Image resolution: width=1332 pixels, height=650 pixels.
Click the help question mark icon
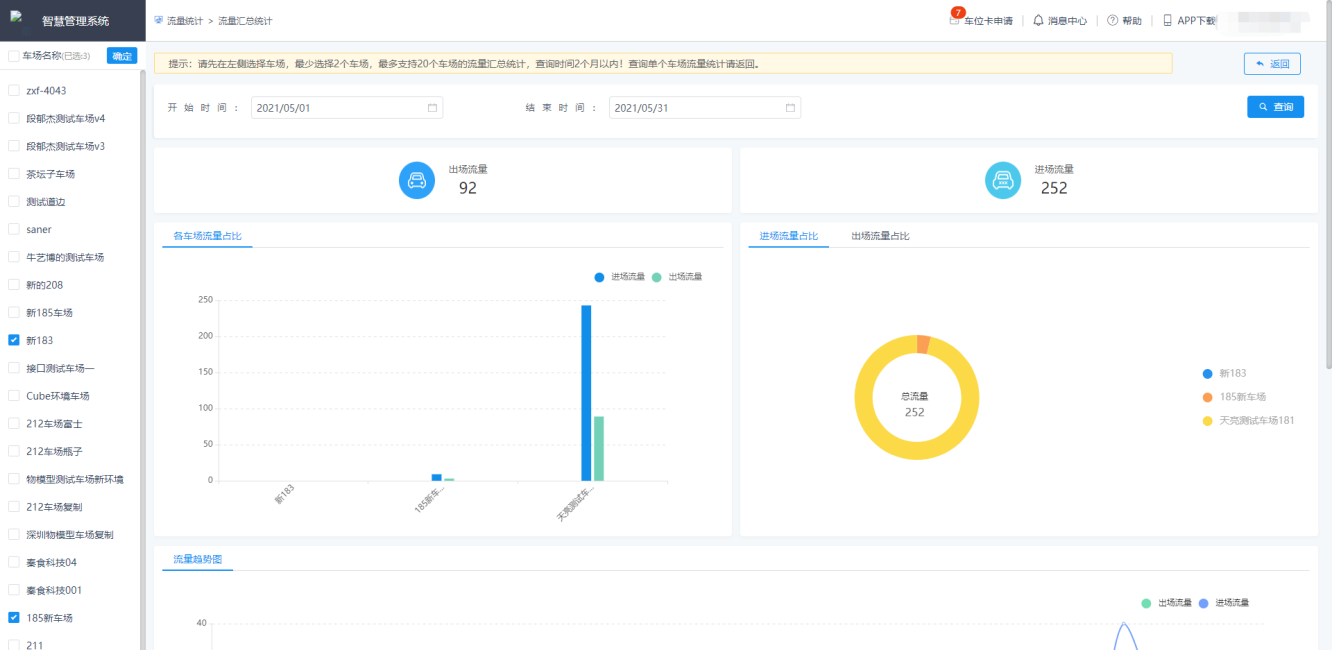click(1112, 20)
